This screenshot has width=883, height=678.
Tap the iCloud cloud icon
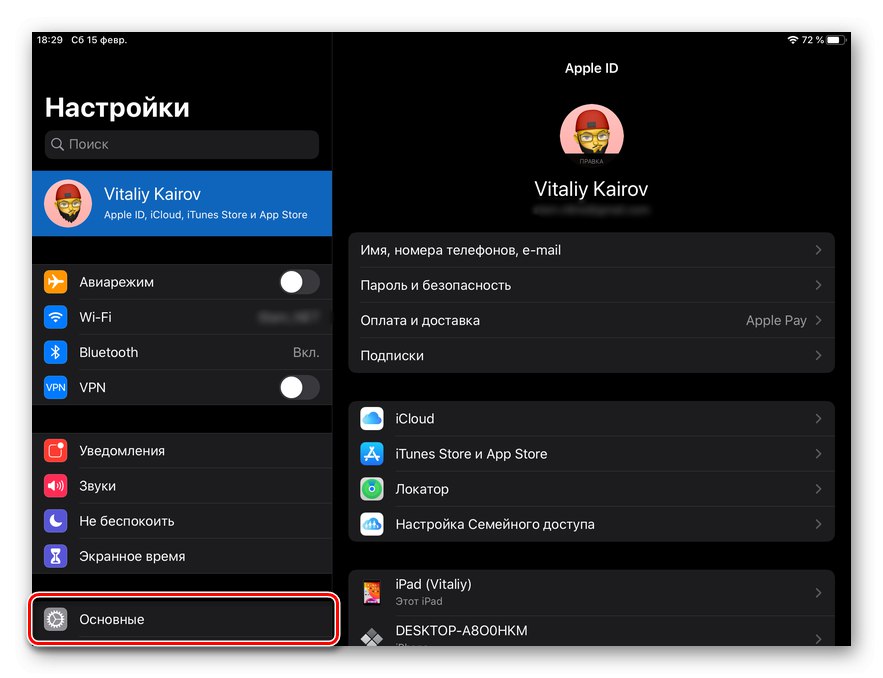click(x=372, y=418)
